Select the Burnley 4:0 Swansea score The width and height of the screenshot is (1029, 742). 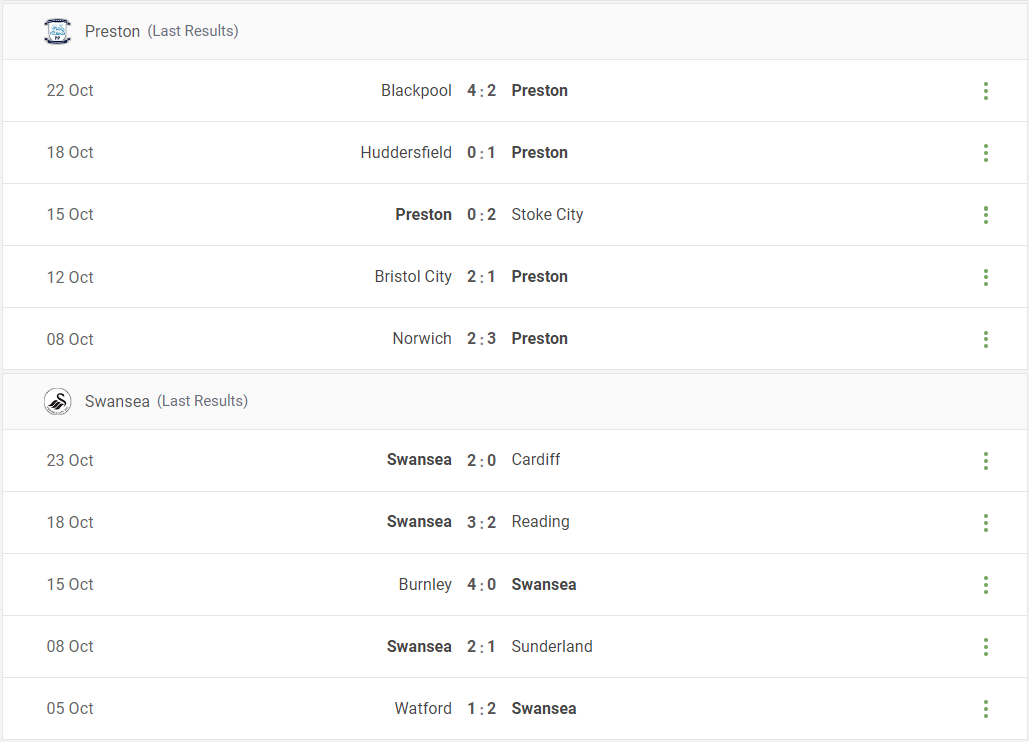coord(481,585)
